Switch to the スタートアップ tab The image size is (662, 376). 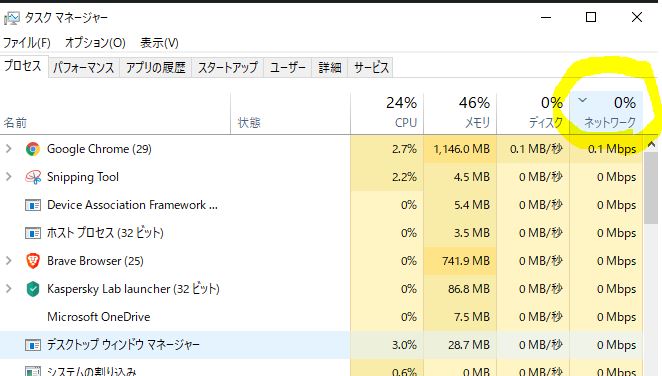pos(228,68)
